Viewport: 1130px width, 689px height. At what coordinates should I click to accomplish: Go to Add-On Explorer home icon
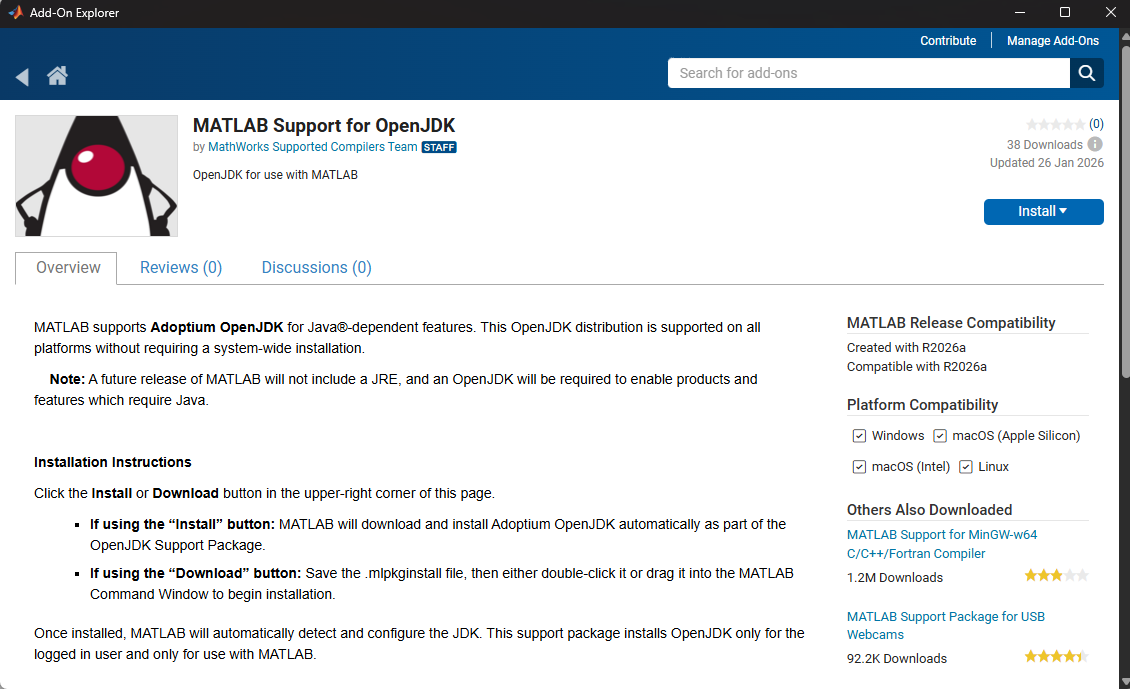pos(57,76)
